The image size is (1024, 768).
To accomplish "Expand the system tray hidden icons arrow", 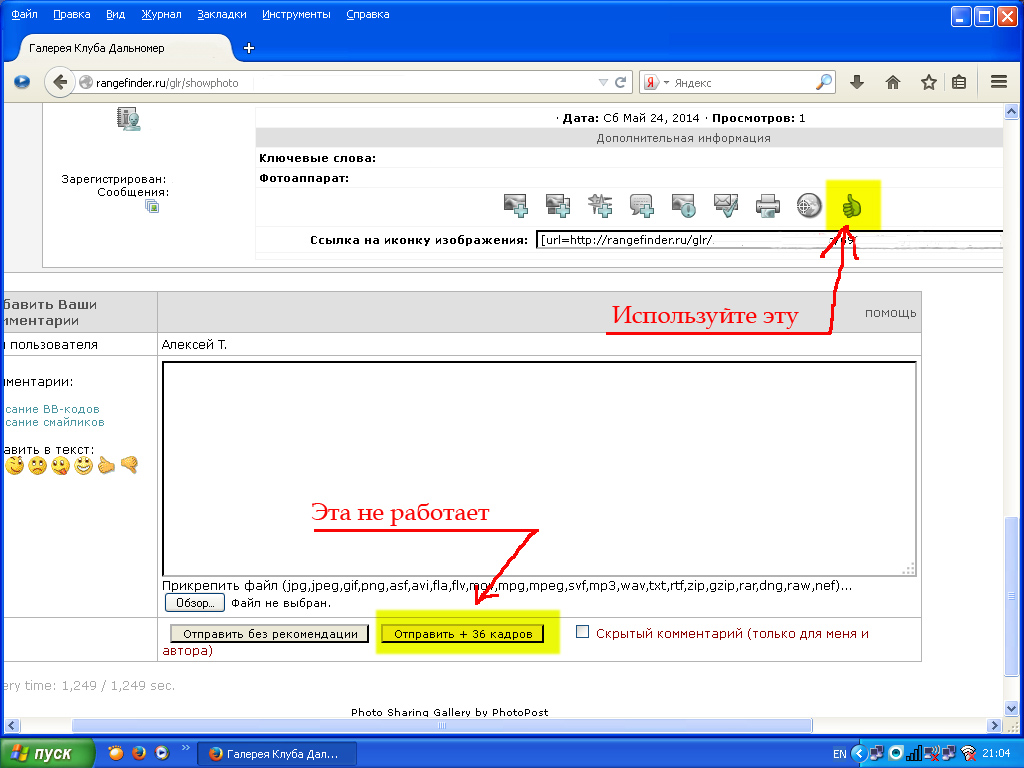I will 859,754.
